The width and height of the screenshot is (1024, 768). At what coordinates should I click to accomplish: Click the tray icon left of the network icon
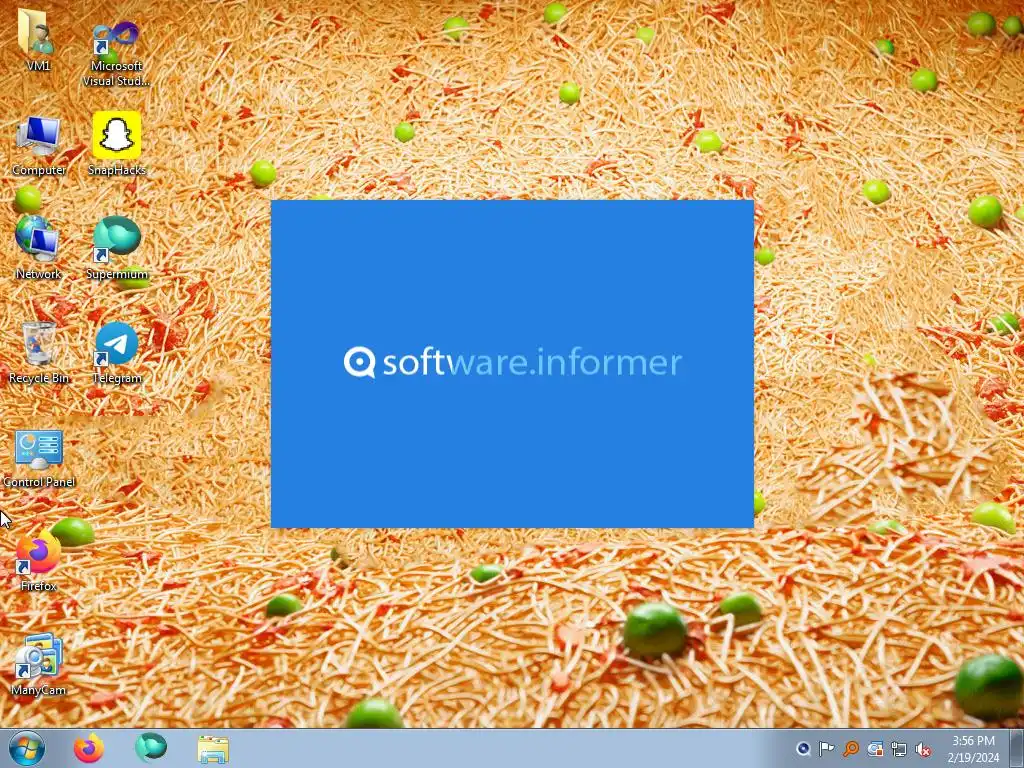tap(875, 749)
